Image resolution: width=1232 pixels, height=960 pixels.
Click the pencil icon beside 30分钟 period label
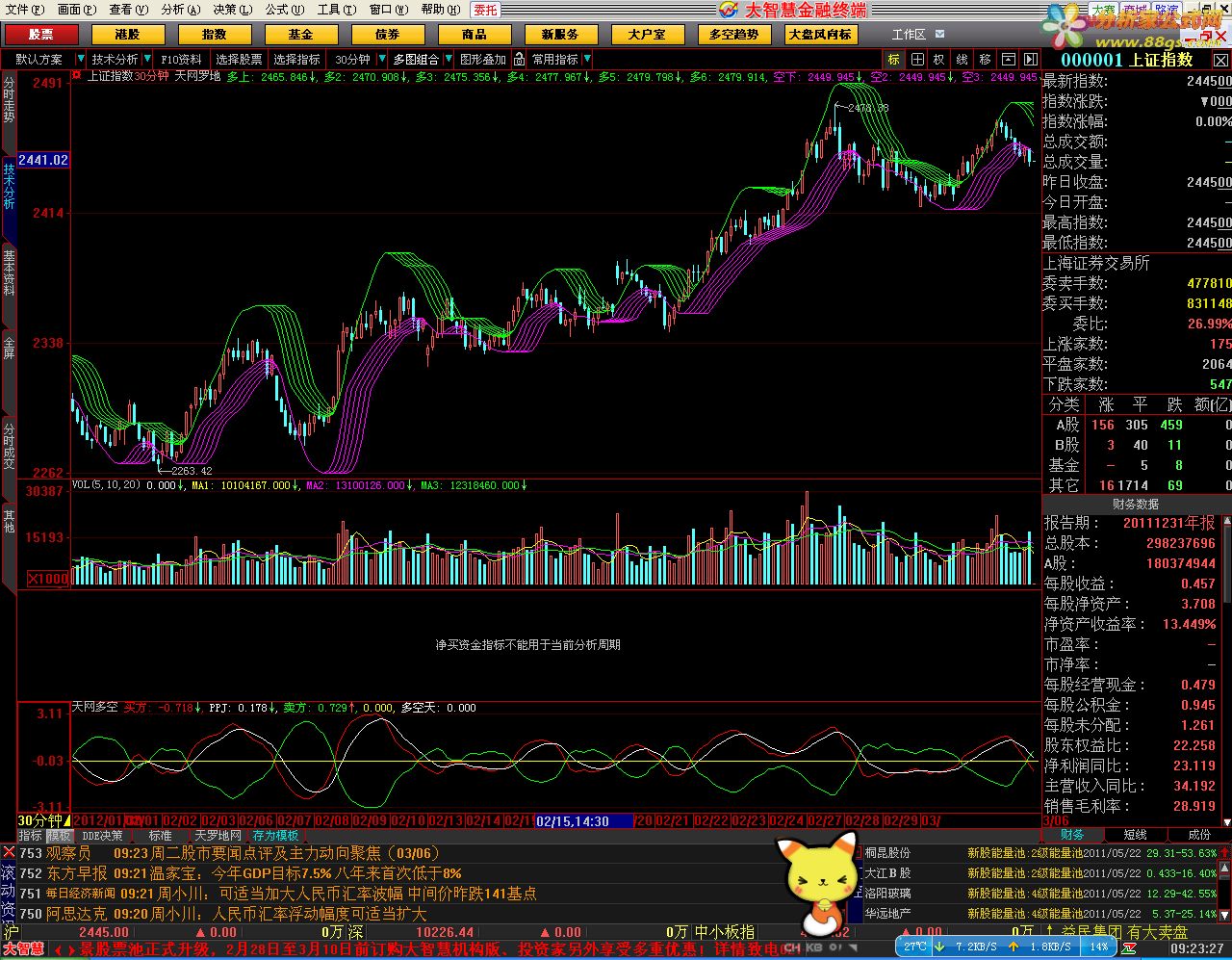[x=66, y=819]
